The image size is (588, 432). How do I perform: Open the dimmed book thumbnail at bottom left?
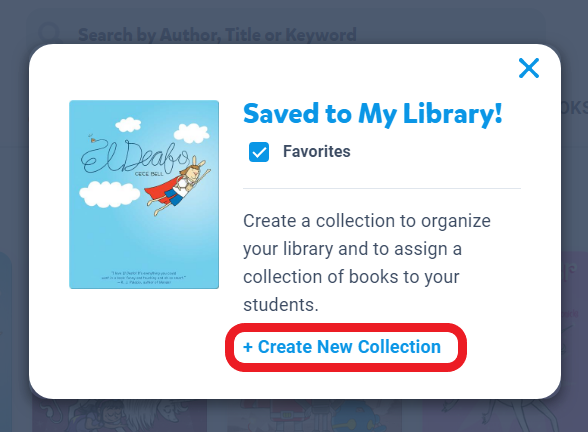(119, 416)
